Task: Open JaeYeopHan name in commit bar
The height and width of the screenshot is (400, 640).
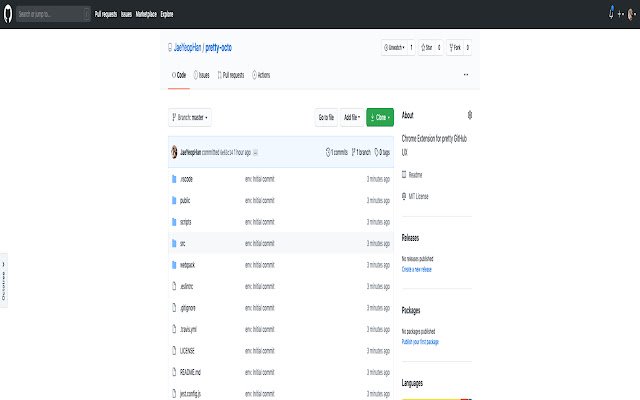Action: (x=191, y=152)
